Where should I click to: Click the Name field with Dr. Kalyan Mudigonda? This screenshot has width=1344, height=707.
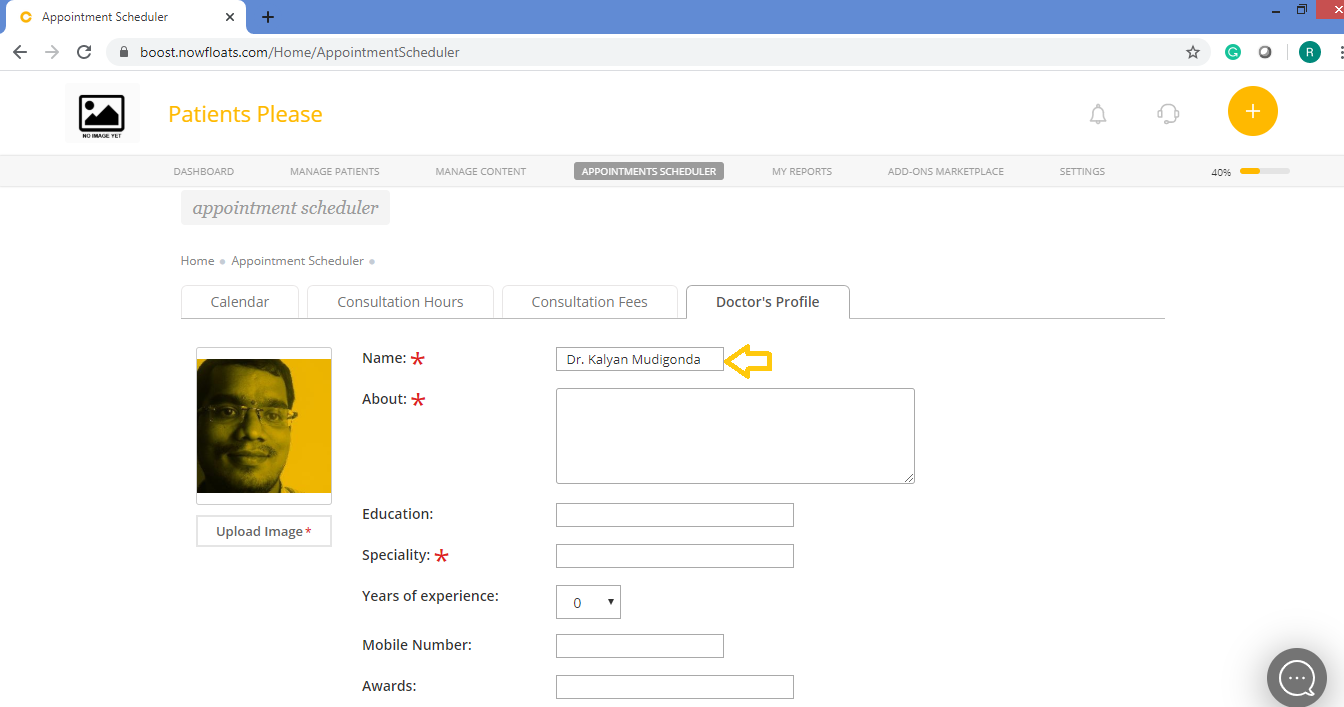(640, 359)
